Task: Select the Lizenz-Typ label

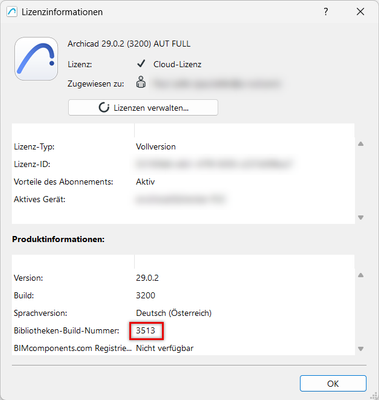Action: click(x=34, y=147)
